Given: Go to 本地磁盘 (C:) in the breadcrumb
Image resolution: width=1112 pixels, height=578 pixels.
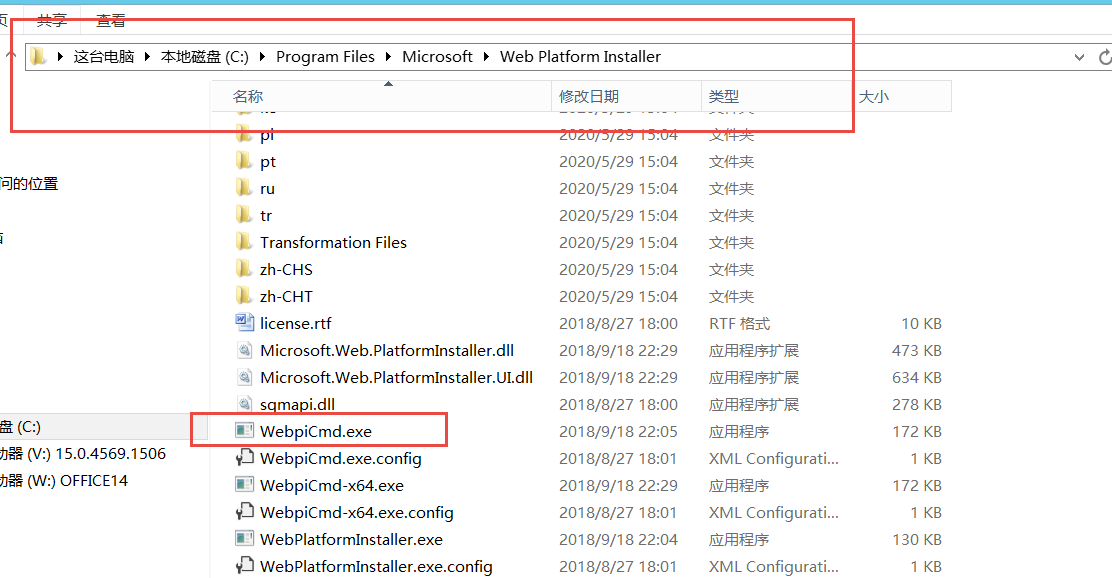Looking at the screenshot, I should (x=205, y=57).
